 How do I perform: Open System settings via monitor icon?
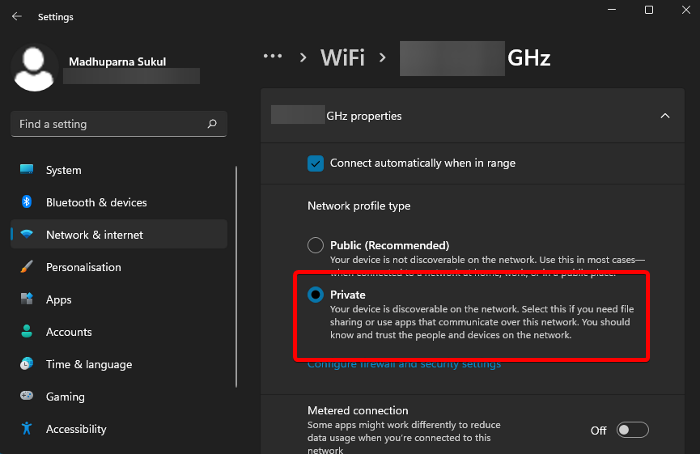tap(26, 170)
